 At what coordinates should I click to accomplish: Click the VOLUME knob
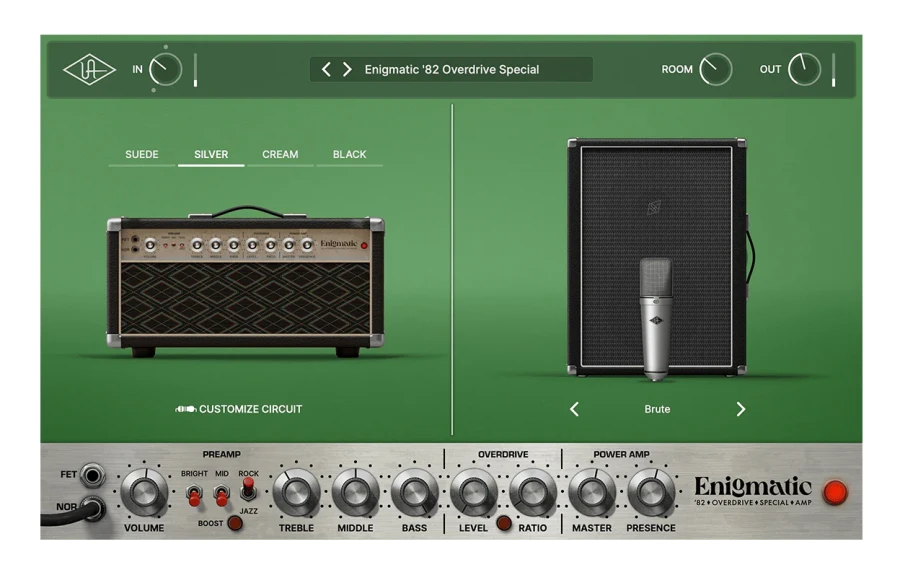(x=143, y=492)
